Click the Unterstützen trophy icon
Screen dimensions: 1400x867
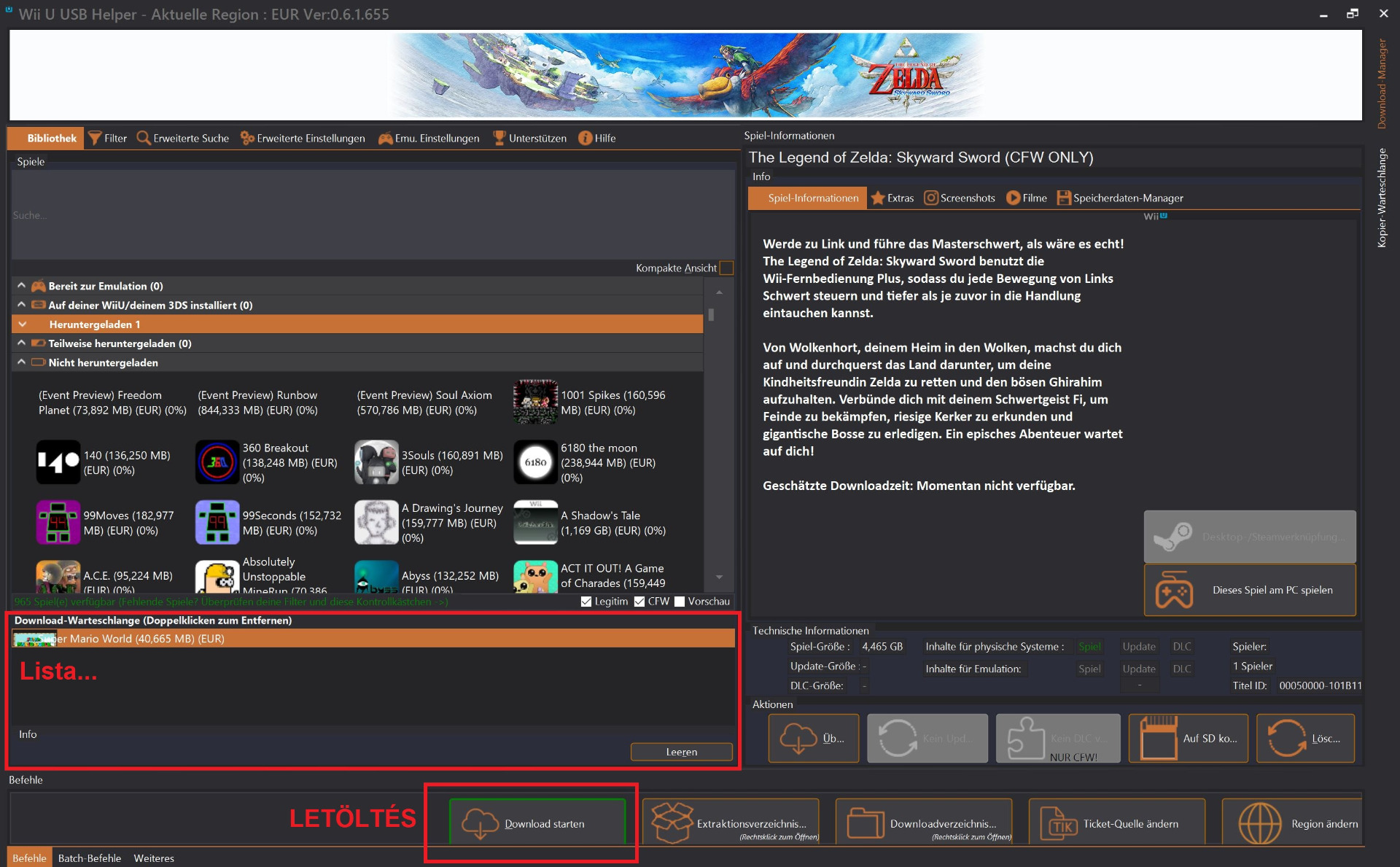[499, 138]
